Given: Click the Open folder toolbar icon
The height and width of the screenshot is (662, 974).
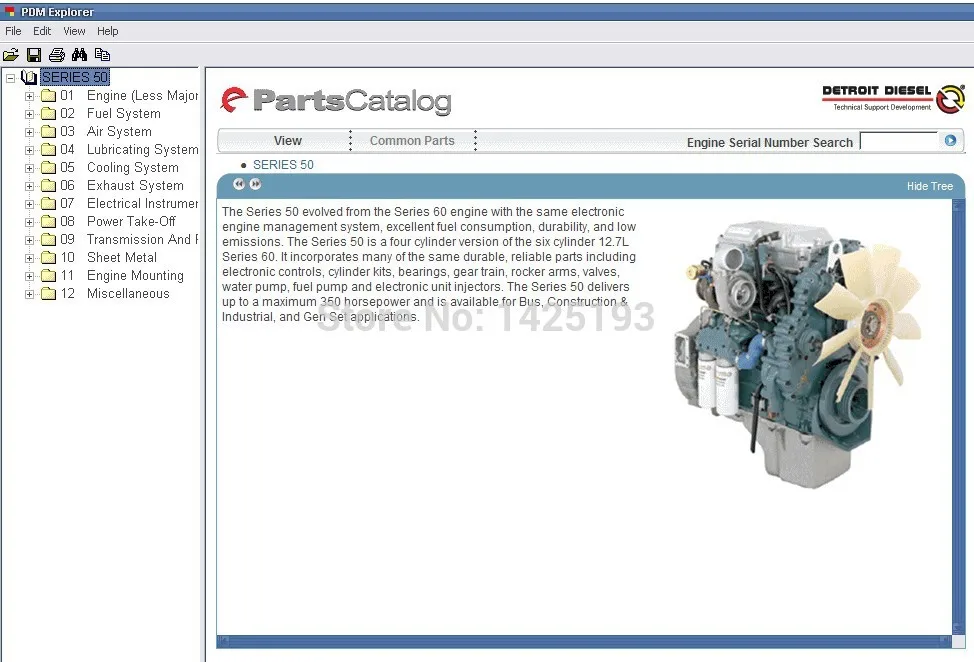Looking at the screenshot, I should (11, 55).
